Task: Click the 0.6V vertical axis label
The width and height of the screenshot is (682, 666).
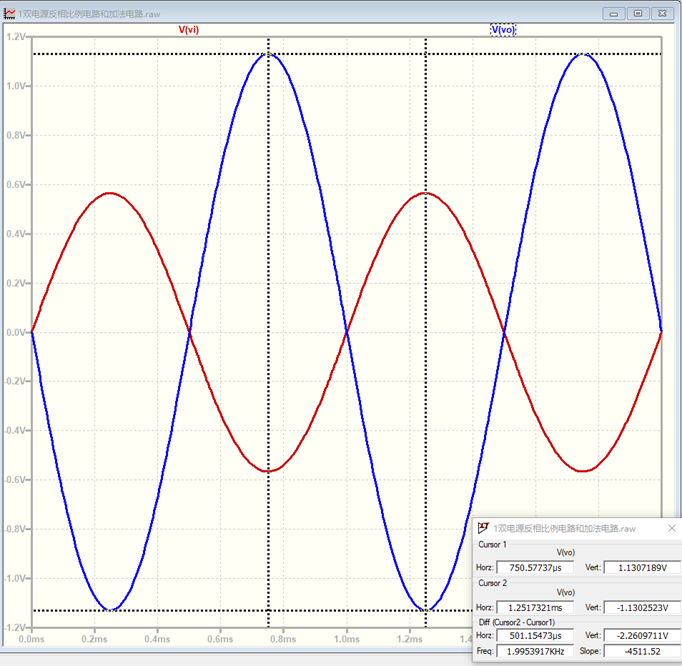Action: 16,184
